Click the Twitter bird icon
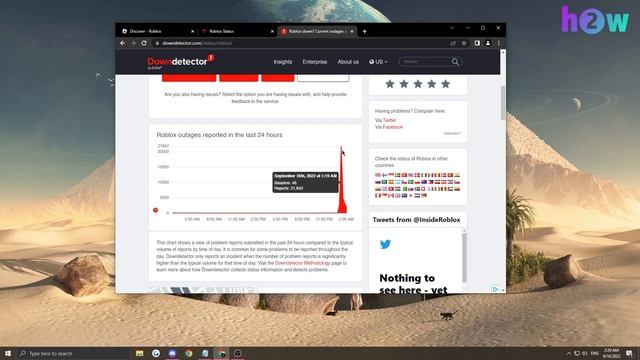The width and height of the screenshot is (640, 360). coord(385,244)
